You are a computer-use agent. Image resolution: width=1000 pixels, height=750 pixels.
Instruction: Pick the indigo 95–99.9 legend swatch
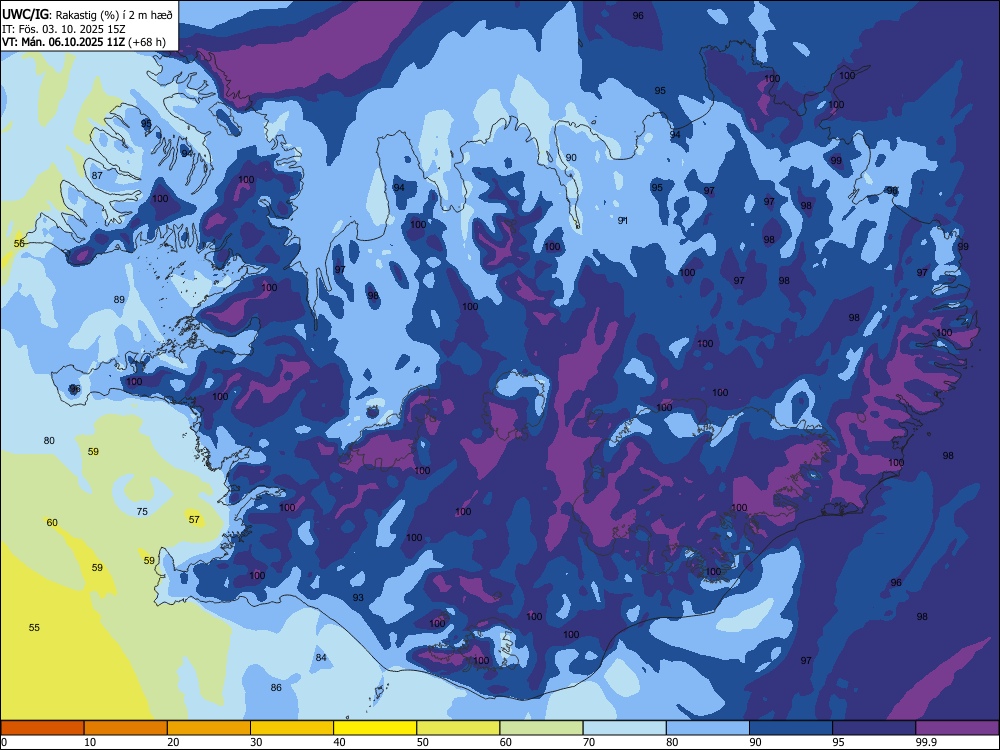point(874,728)
